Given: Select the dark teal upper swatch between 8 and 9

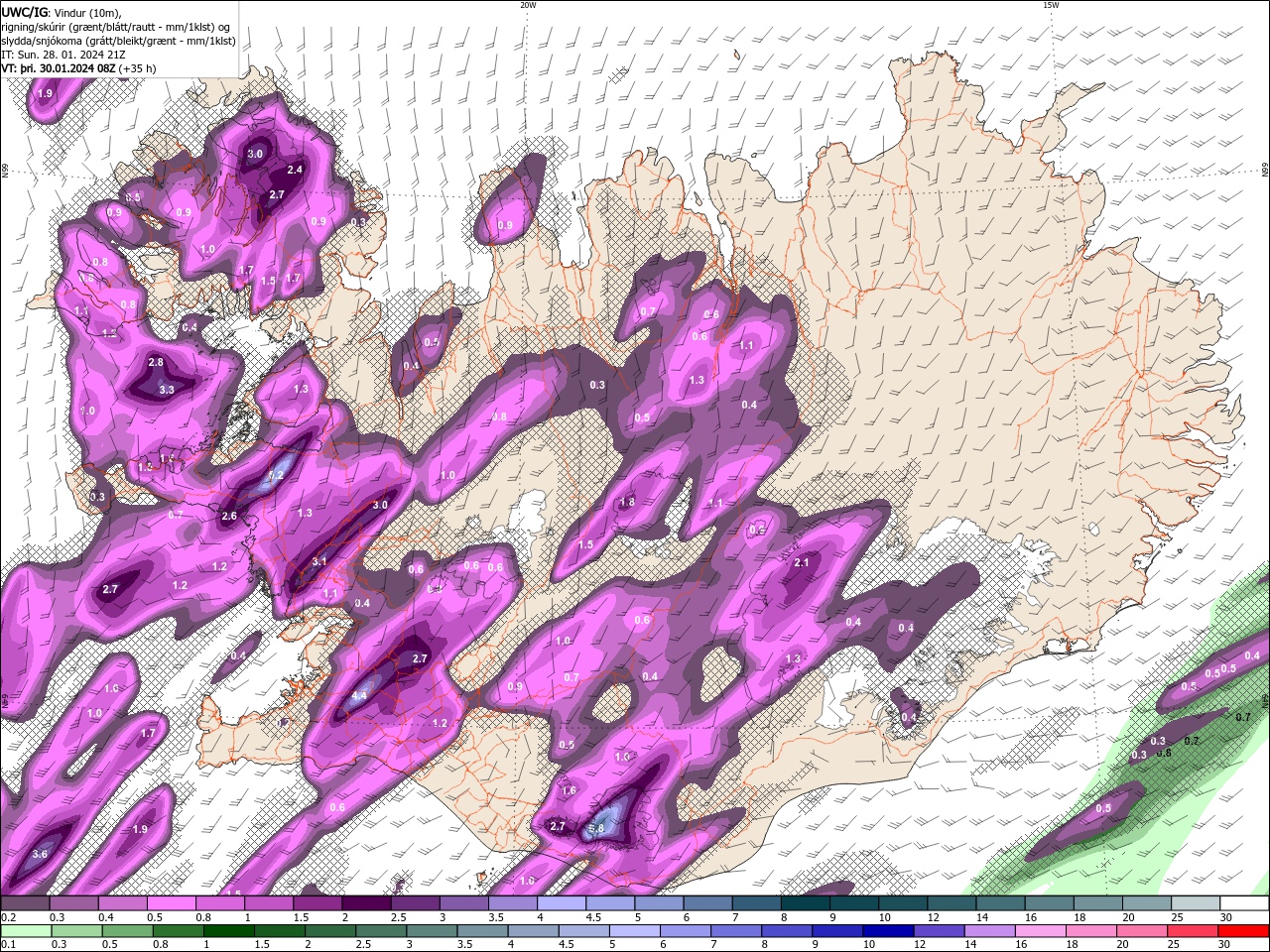Looking at the screenshot, I should [x=806, y=903].
